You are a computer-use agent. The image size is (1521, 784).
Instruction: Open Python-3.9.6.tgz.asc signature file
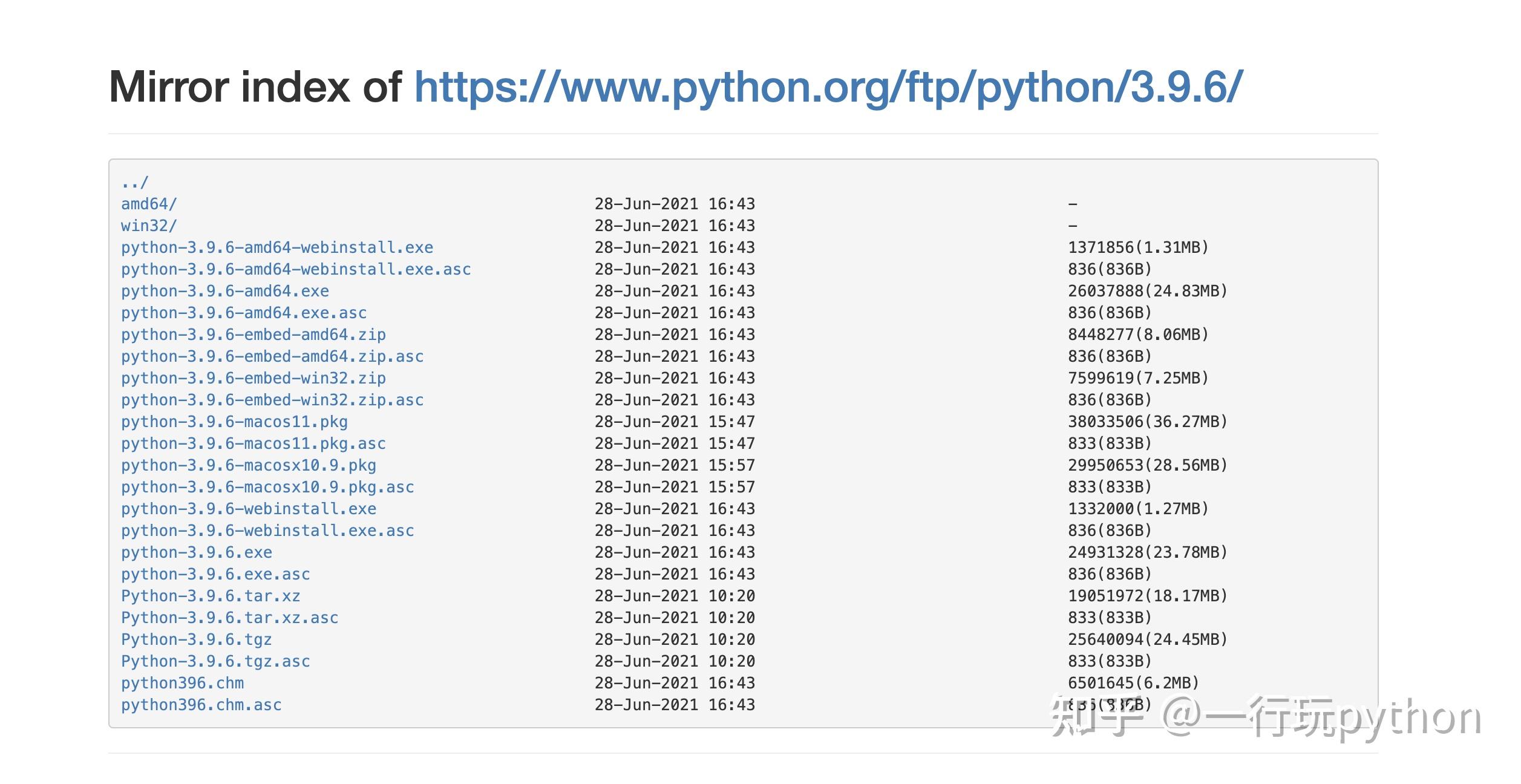(215, 661)
